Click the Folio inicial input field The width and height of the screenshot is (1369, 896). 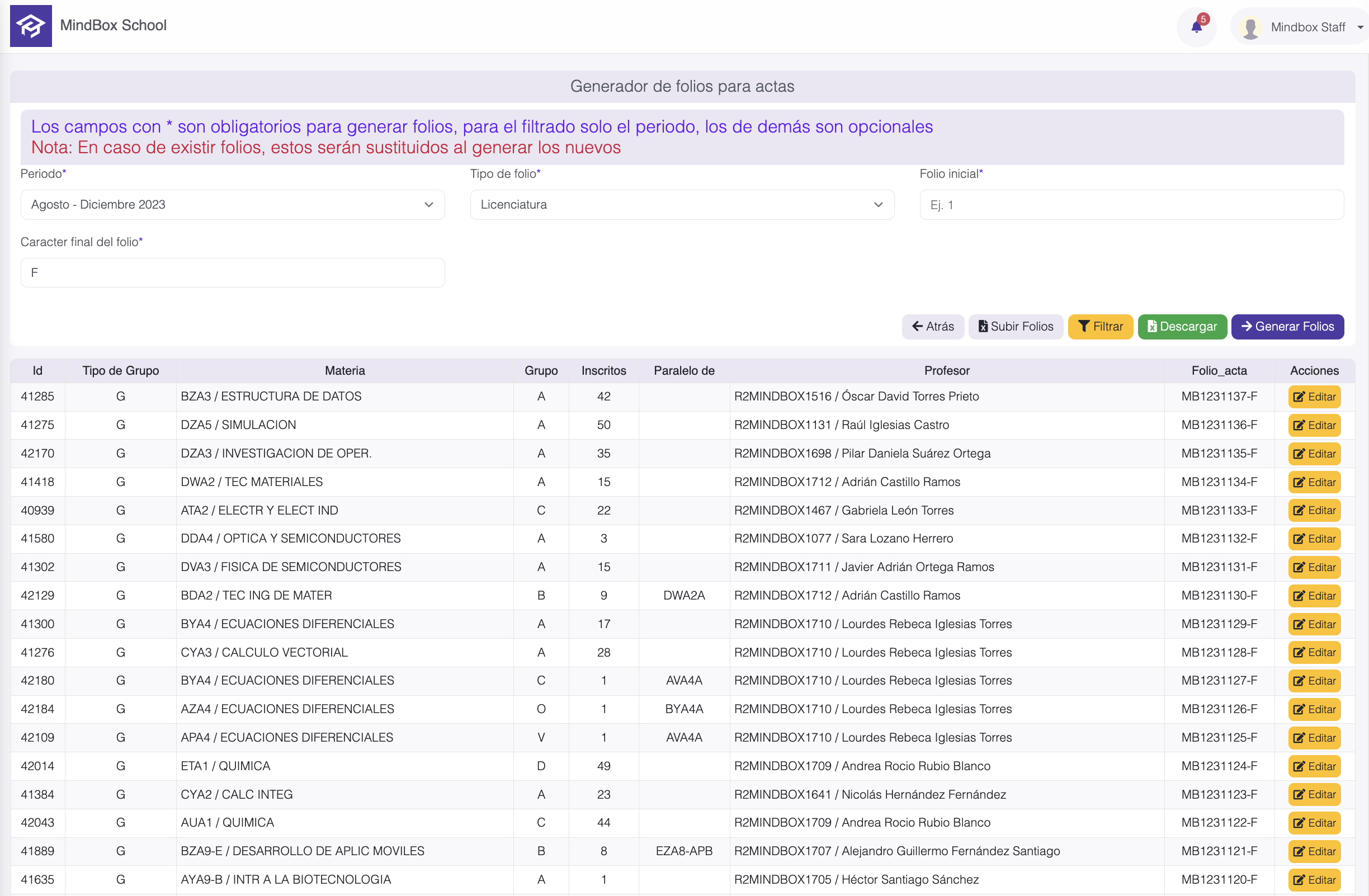tap(1131, 205)
